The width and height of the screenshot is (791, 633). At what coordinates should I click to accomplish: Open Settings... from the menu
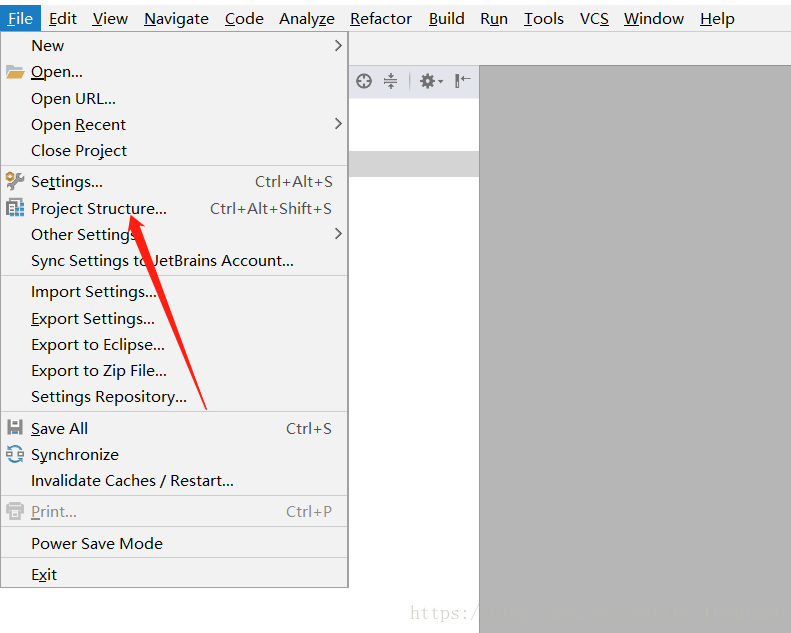coord(174,182)
